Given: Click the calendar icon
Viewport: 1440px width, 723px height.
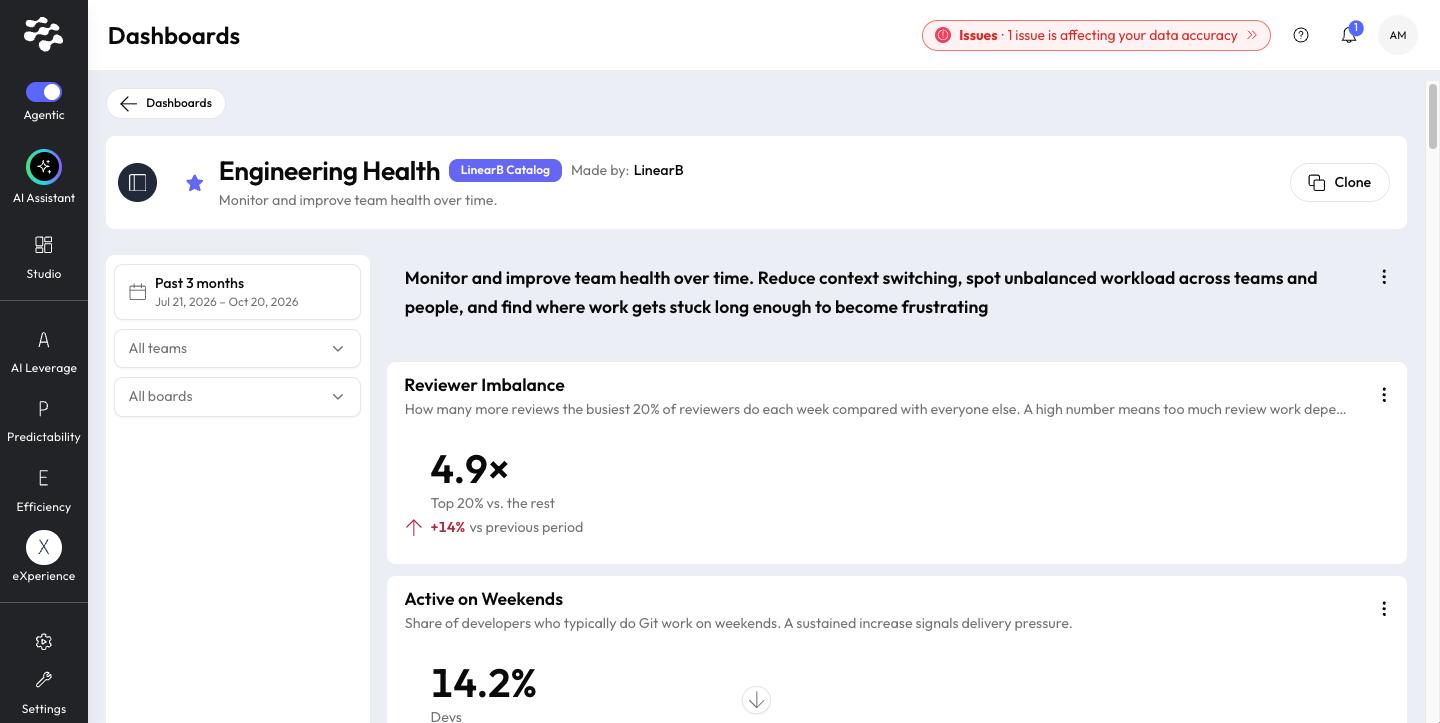Looking at the screenshot, I should pyautogui.click(x=138, y=292).
